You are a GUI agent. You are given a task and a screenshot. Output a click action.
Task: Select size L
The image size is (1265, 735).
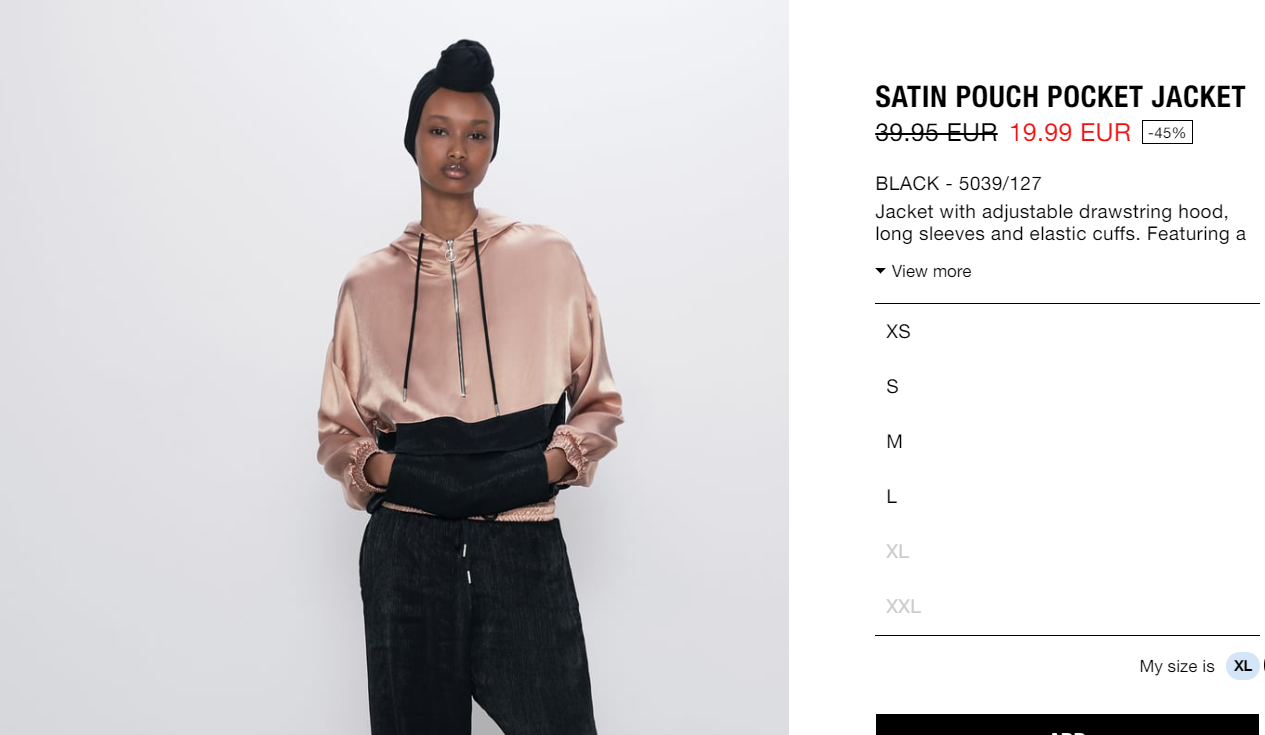point(1067,496)
